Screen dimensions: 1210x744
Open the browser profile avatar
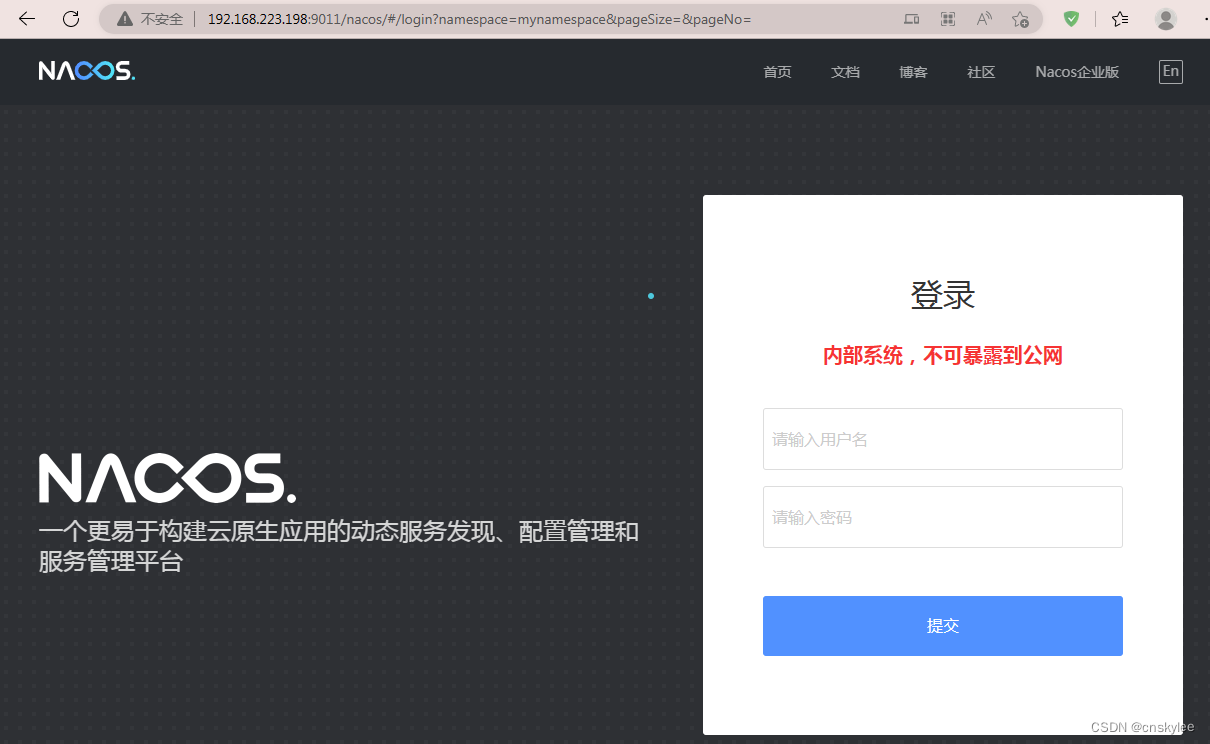1166,19
